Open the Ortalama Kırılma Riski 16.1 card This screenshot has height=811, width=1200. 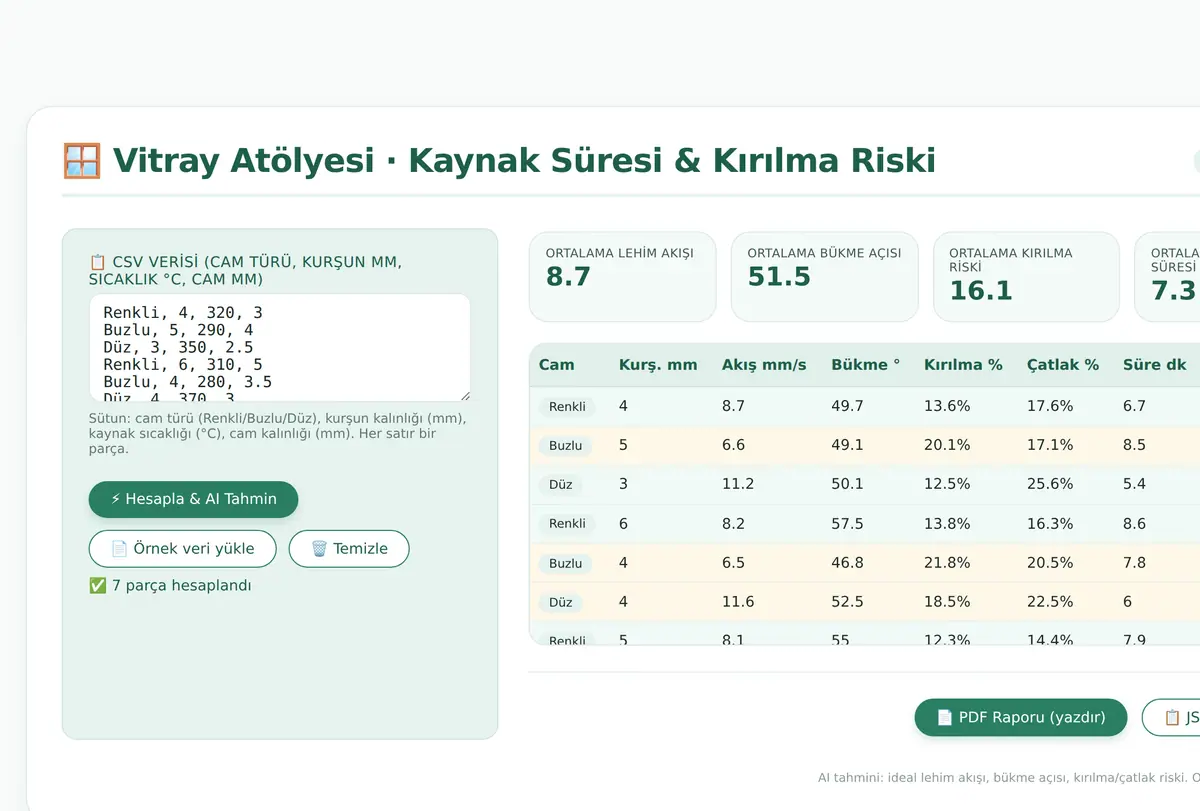click(x=1026, y=277)
